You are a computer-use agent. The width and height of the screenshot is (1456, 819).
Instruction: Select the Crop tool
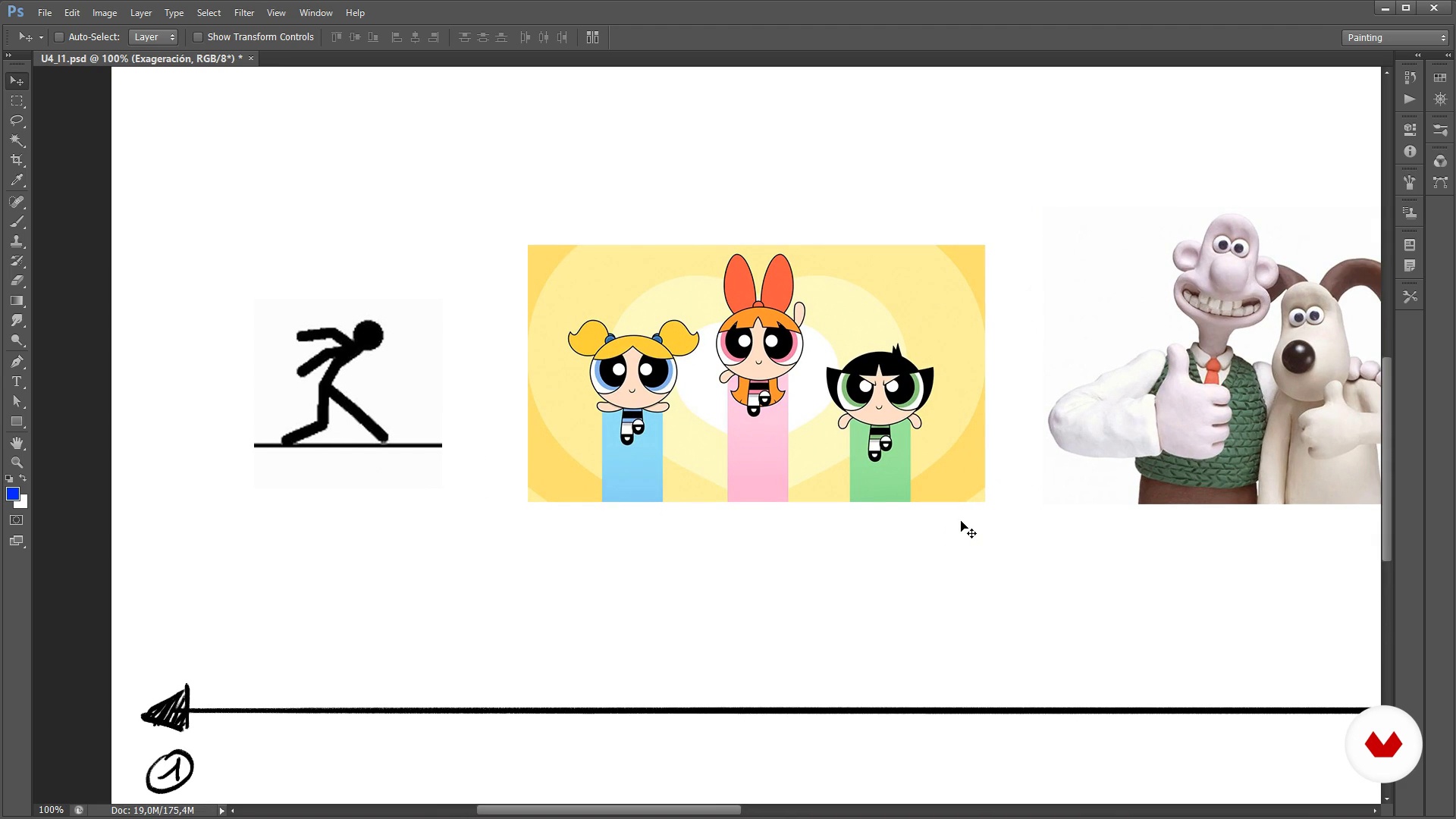pos(17,160)
